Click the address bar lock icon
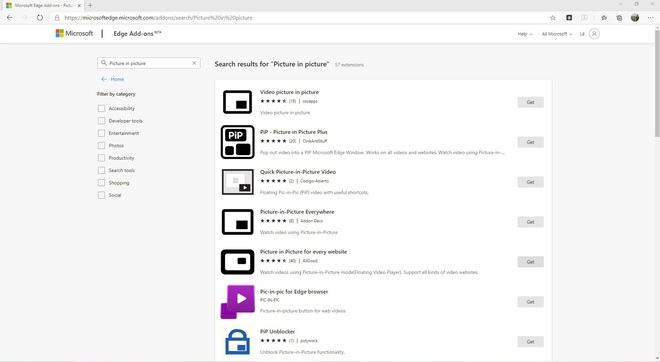The width and height of the screenshot is (660, 362). [57, 18]
